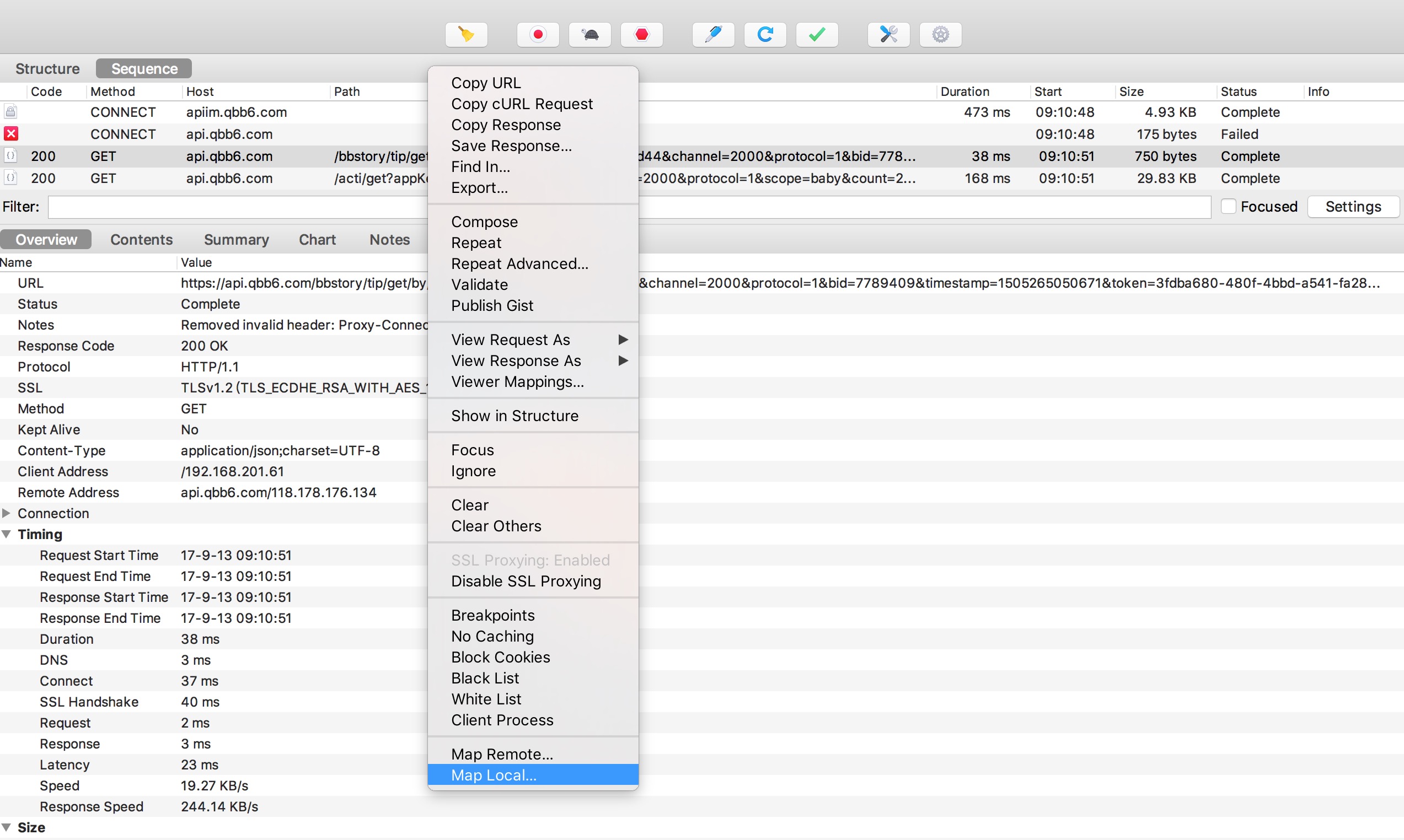Click the JSON icon on bbstory request row
Viewport: 1404px width, 840px height.
[x=11, y=155]
